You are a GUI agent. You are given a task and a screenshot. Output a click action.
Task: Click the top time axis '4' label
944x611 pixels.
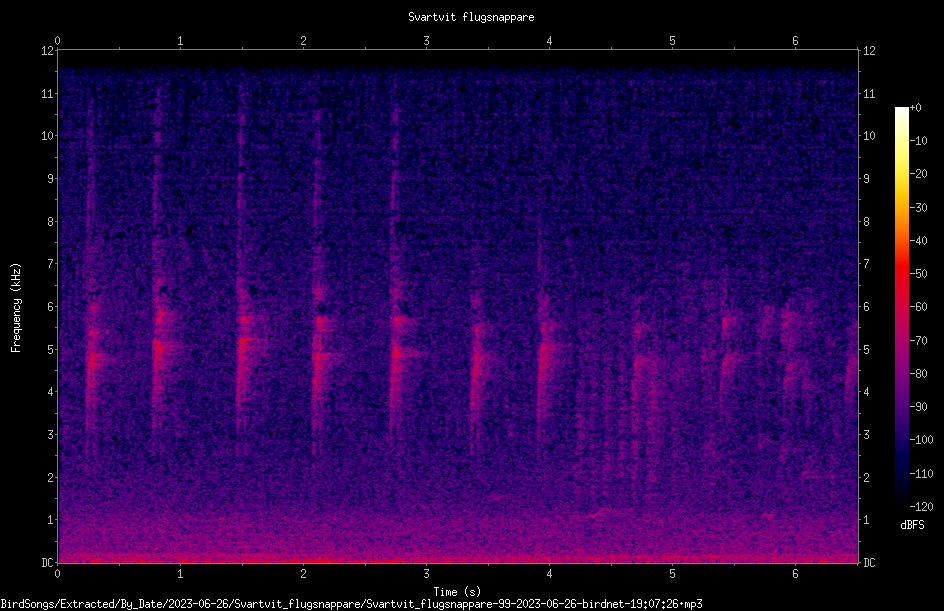pos(549,41)
